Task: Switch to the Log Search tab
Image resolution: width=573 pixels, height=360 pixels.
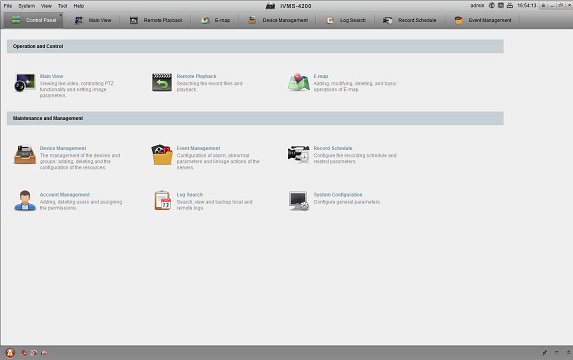Action: (x=346, y=20)
